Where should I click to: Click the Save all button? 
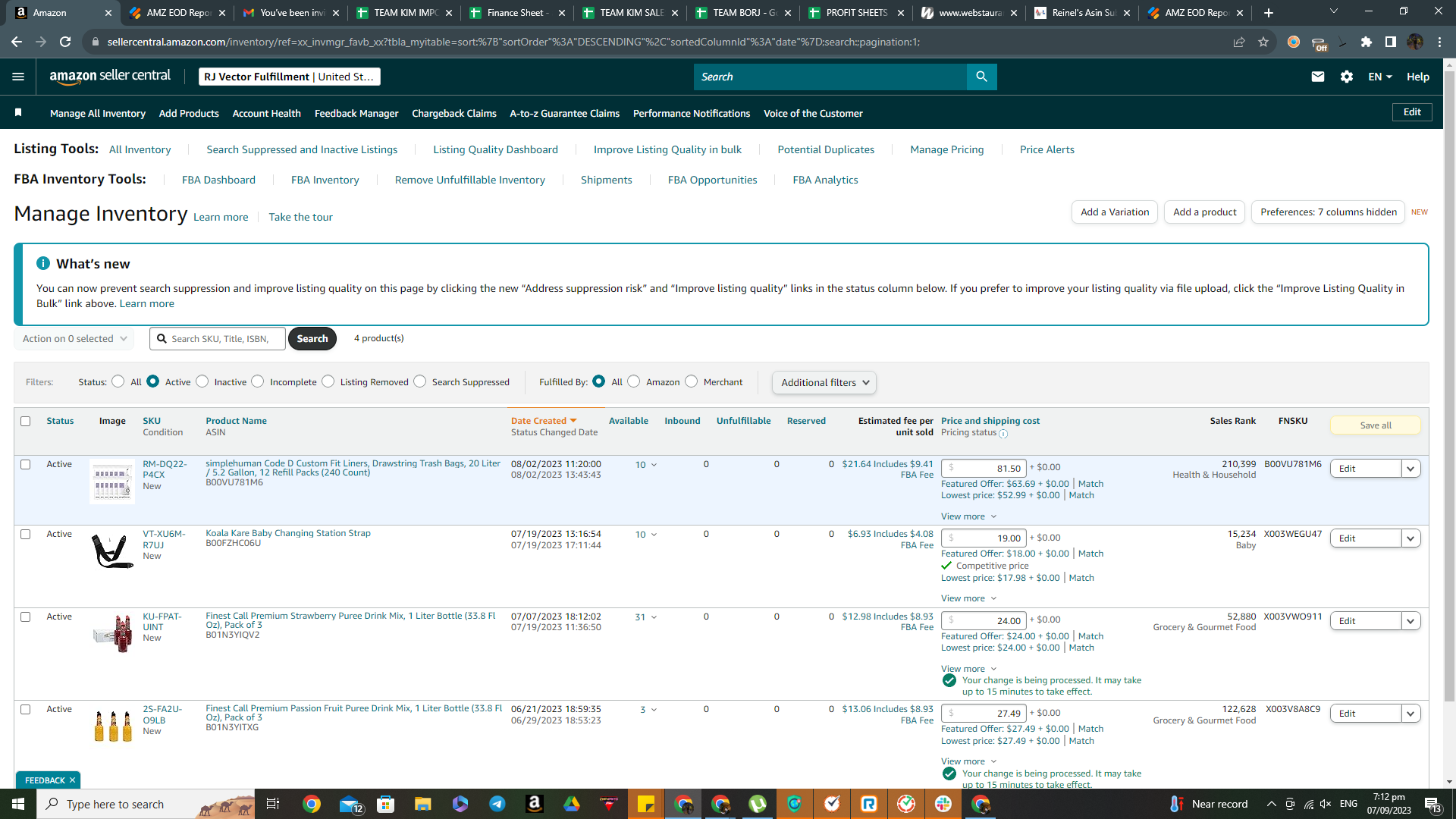(x=1376, y=425)
